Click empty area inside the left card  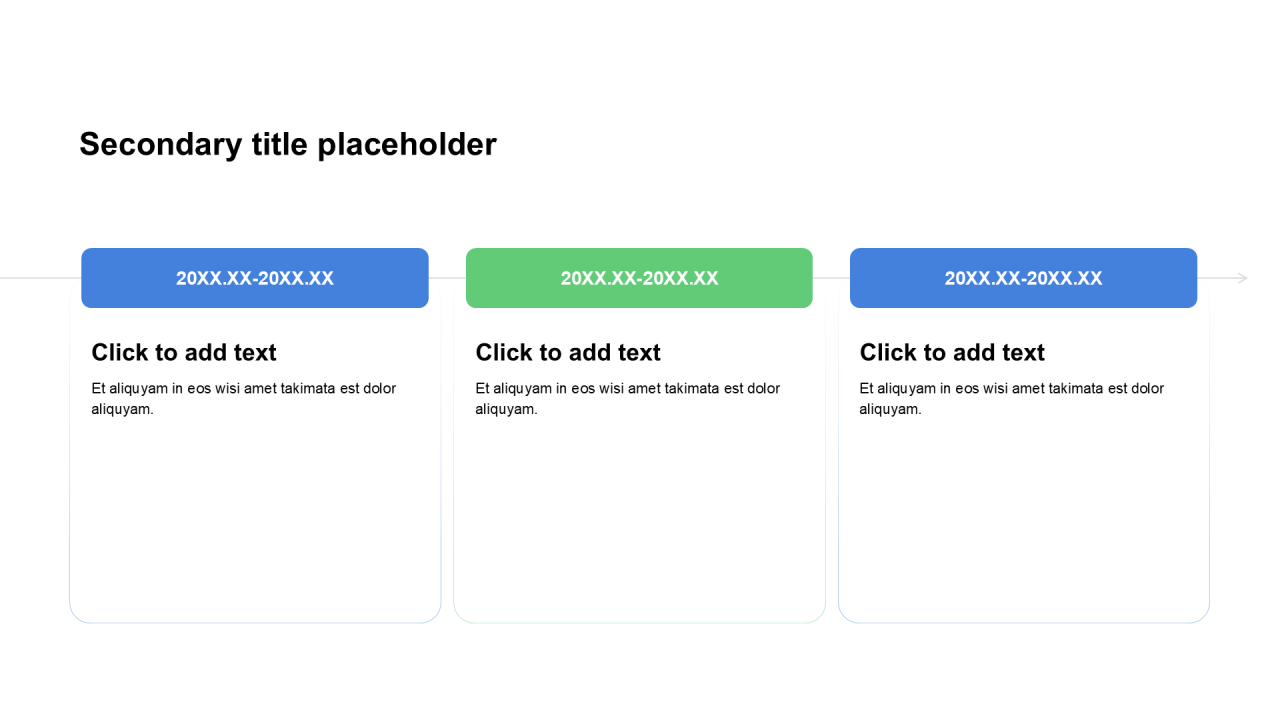point(255,520)
